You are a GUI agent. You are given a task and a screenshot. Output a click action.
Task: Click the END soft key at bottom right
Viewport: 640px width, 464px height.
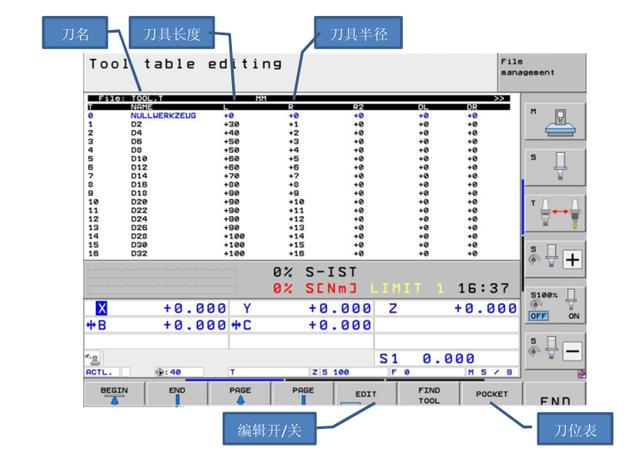[555, 395]
